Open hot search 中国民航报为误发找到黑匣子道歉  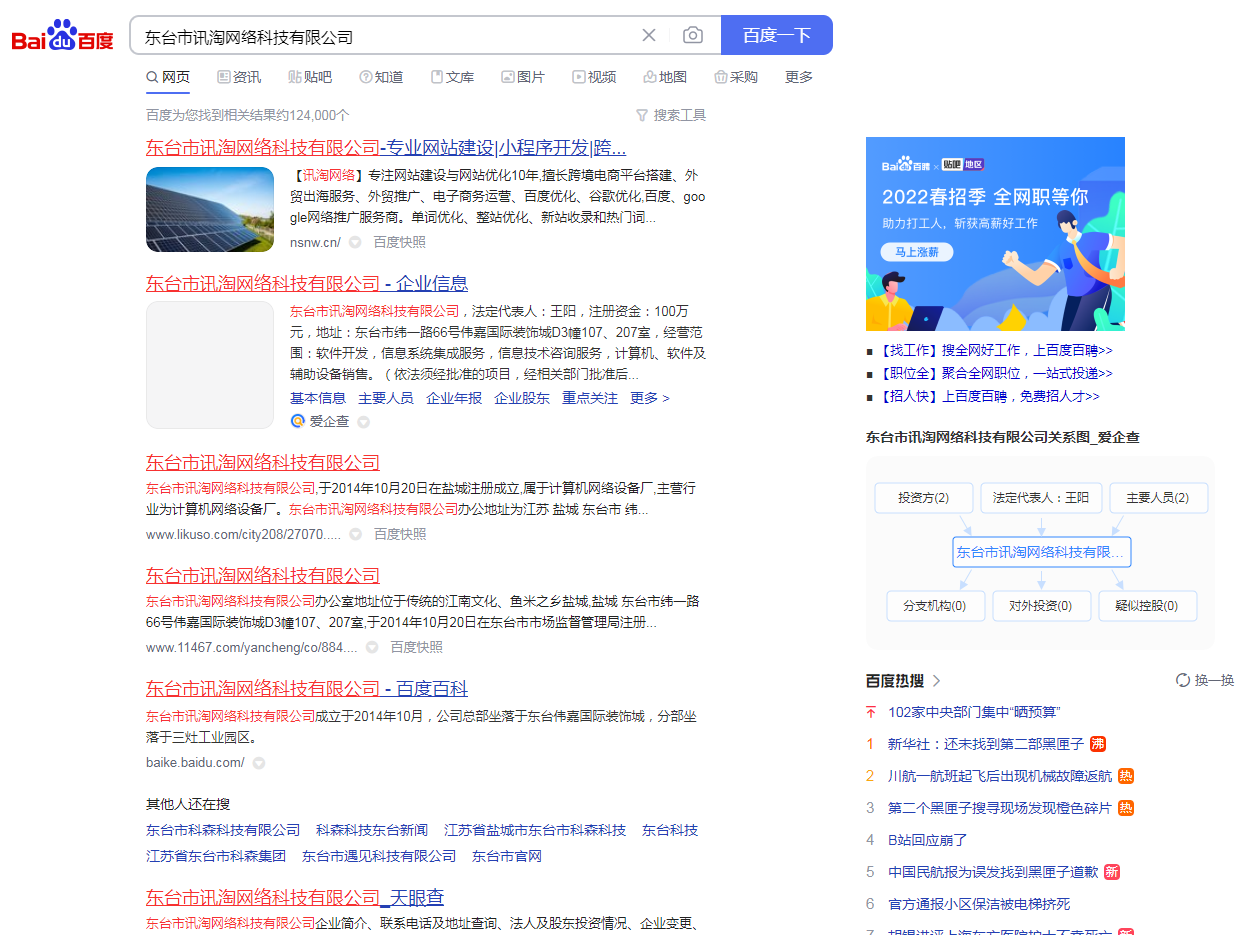click(x=993, y=872)
